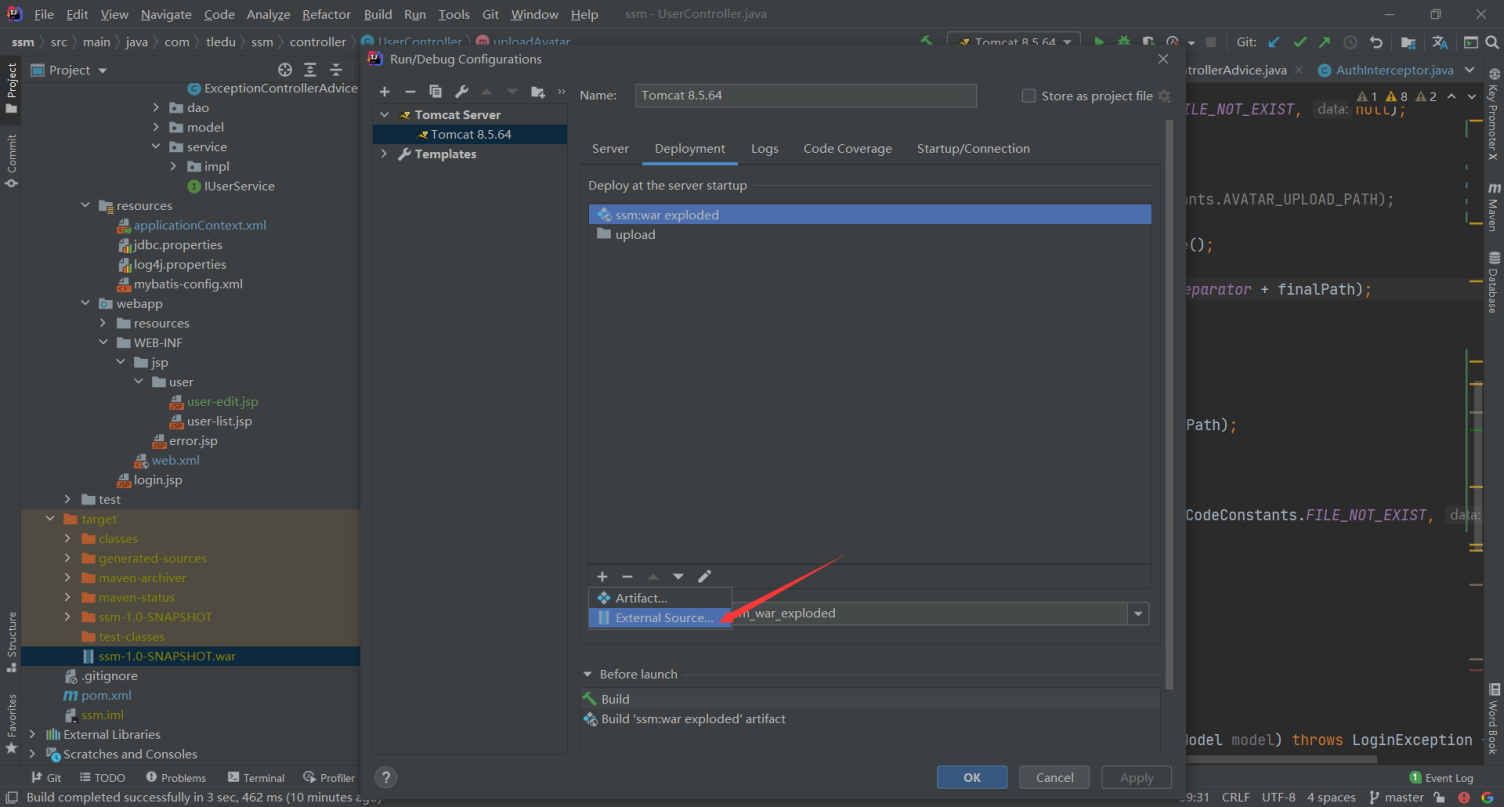The image size is (1504, 807).
Task: Remove configuration with minus icon in dialog
Action: coord(409,92)
